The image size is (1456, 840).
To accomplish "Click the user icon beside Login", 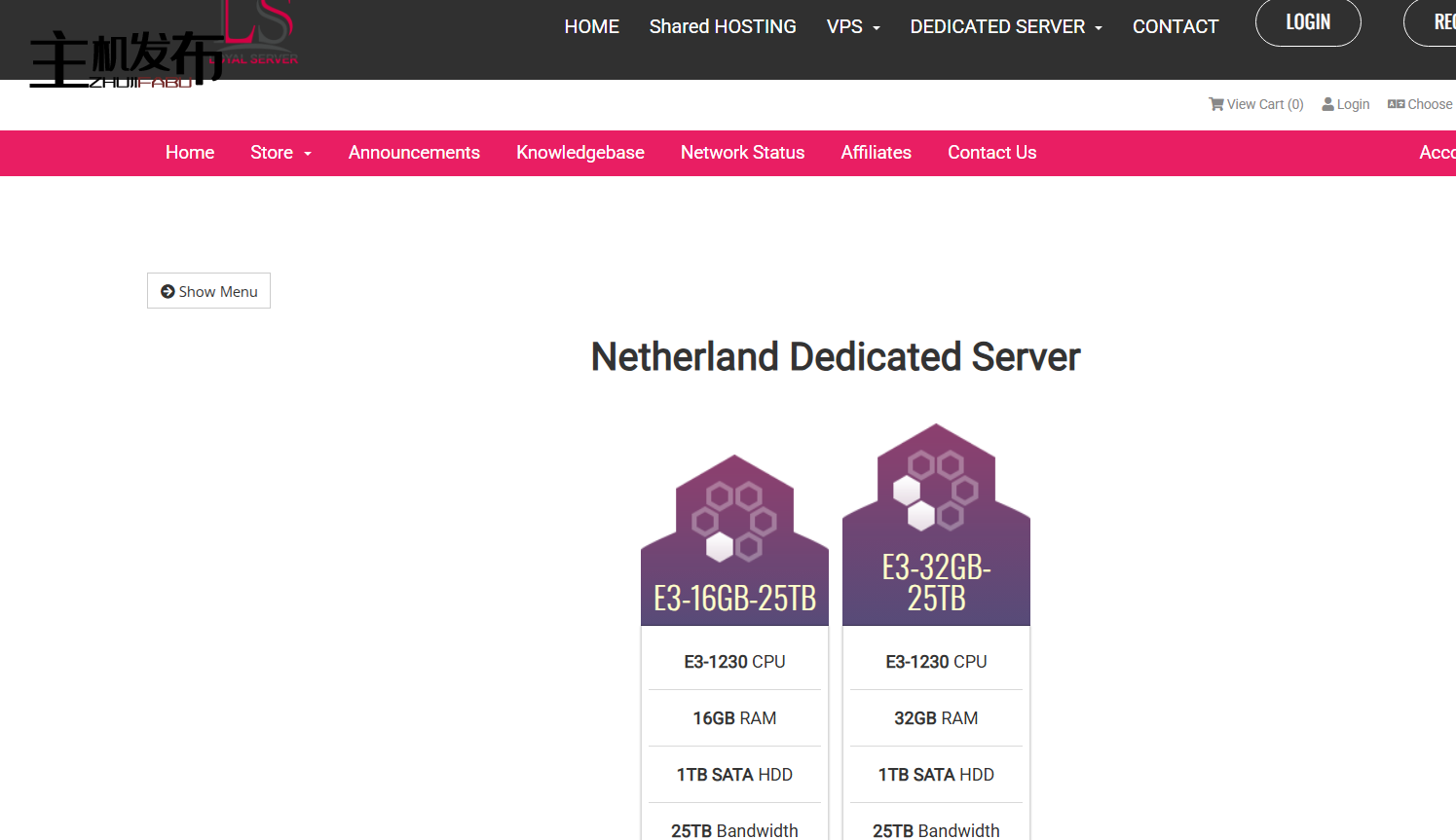I will (1327, 104).
